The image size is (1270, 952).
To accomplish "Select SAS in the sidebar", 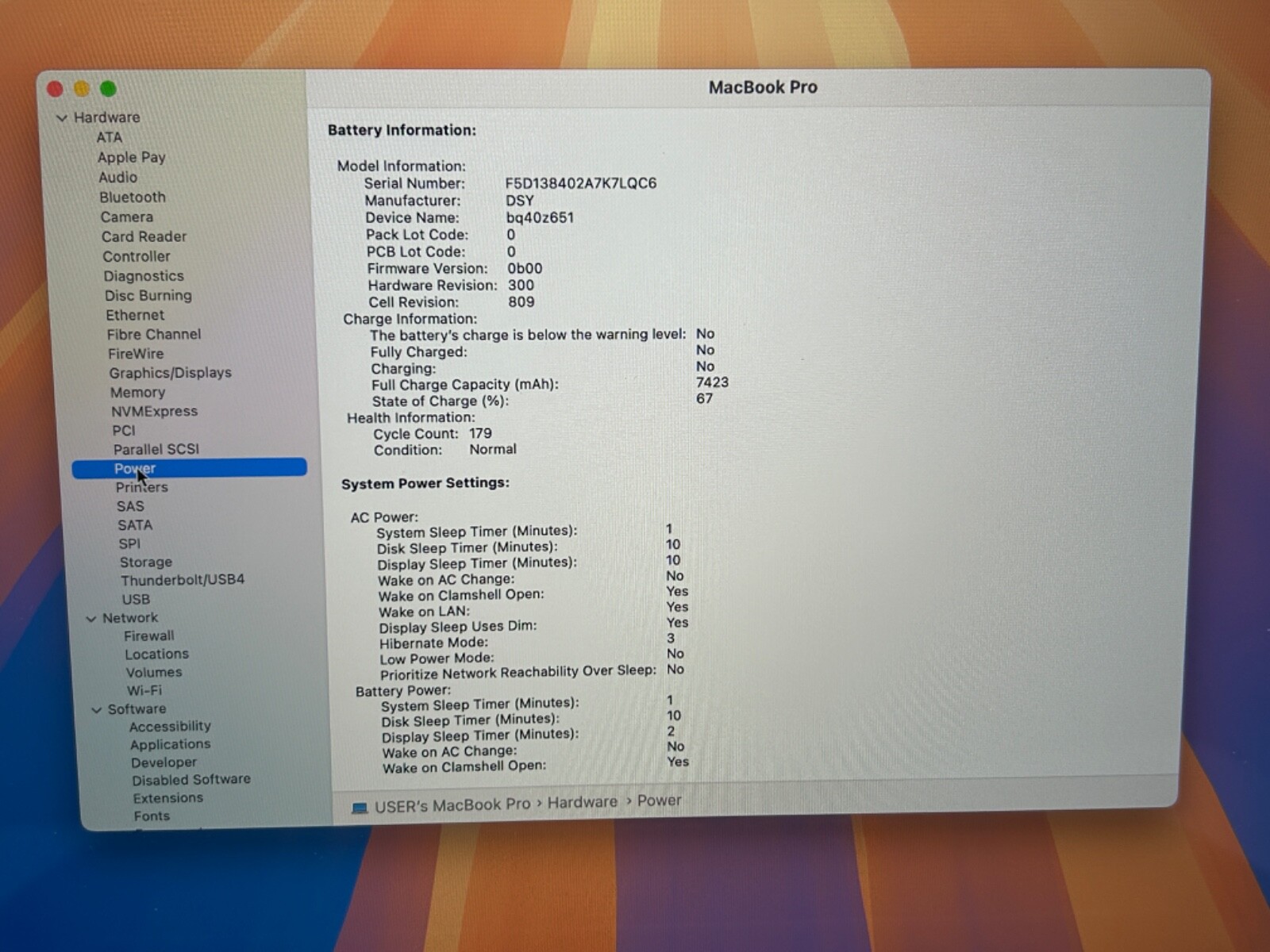I will 131,506.
